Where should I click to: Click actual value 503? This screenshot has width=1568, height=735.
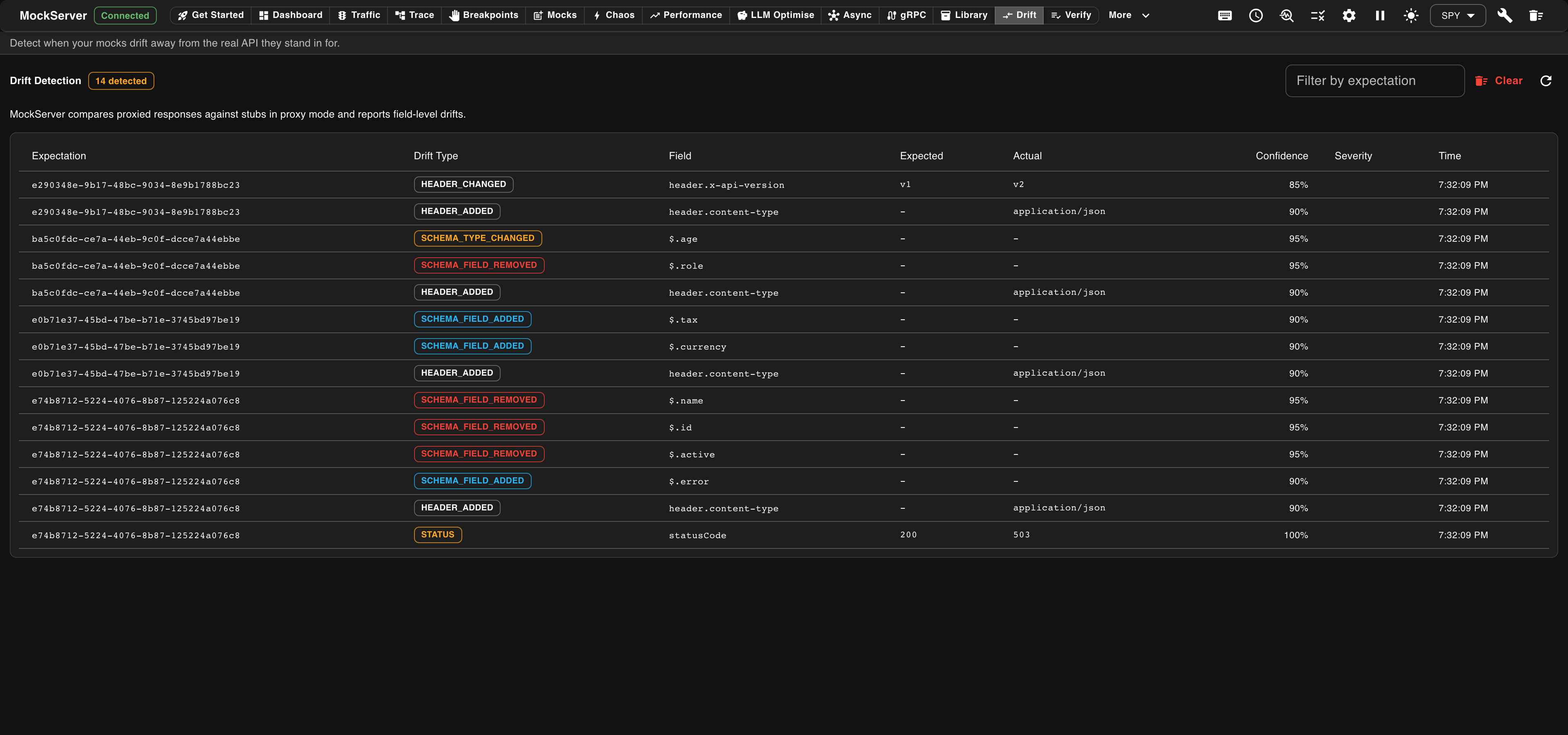(1021, 535)
